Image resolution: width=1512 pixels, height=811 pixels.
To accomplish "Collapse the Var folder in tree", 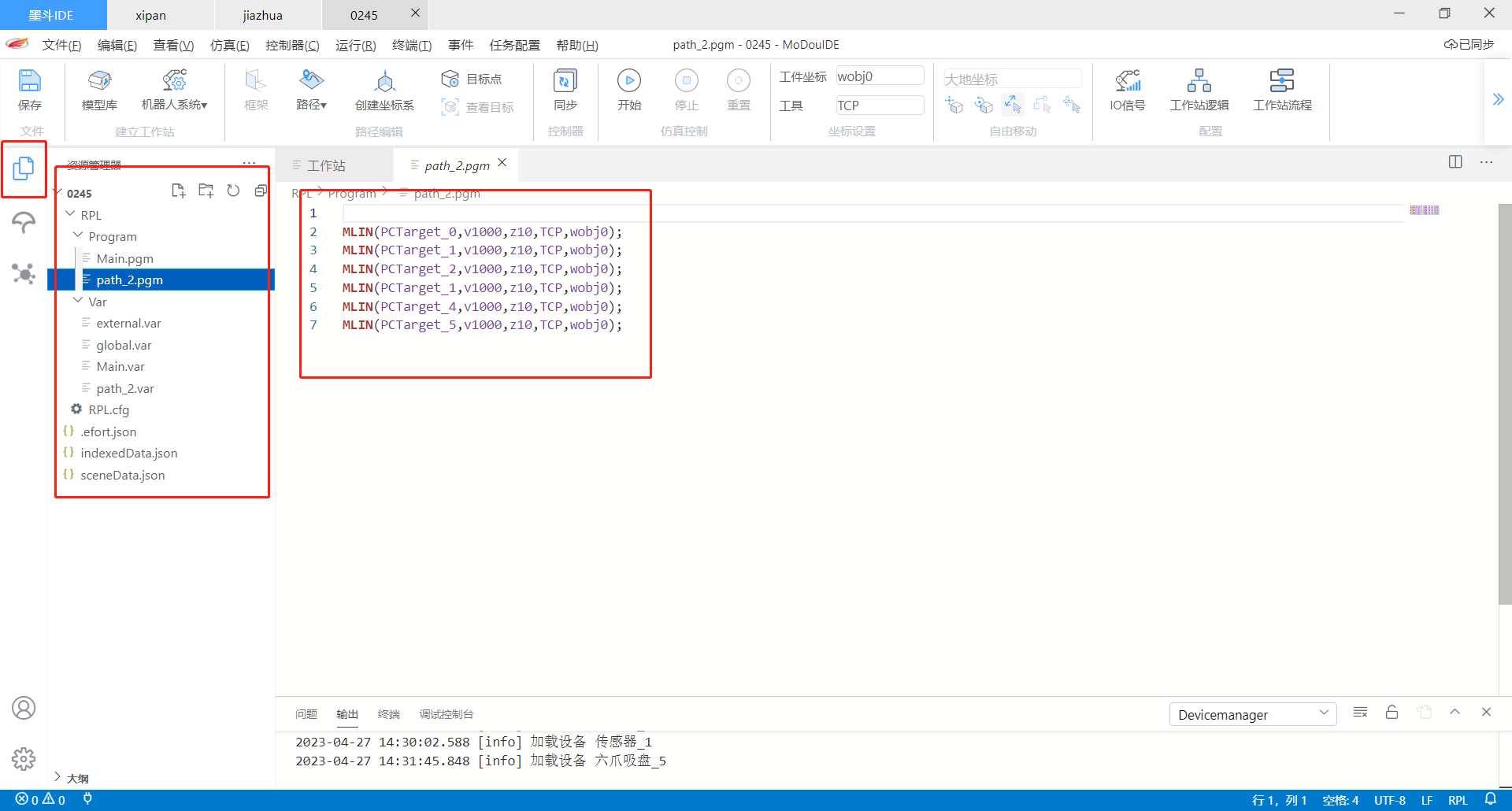I will (78, 302).
